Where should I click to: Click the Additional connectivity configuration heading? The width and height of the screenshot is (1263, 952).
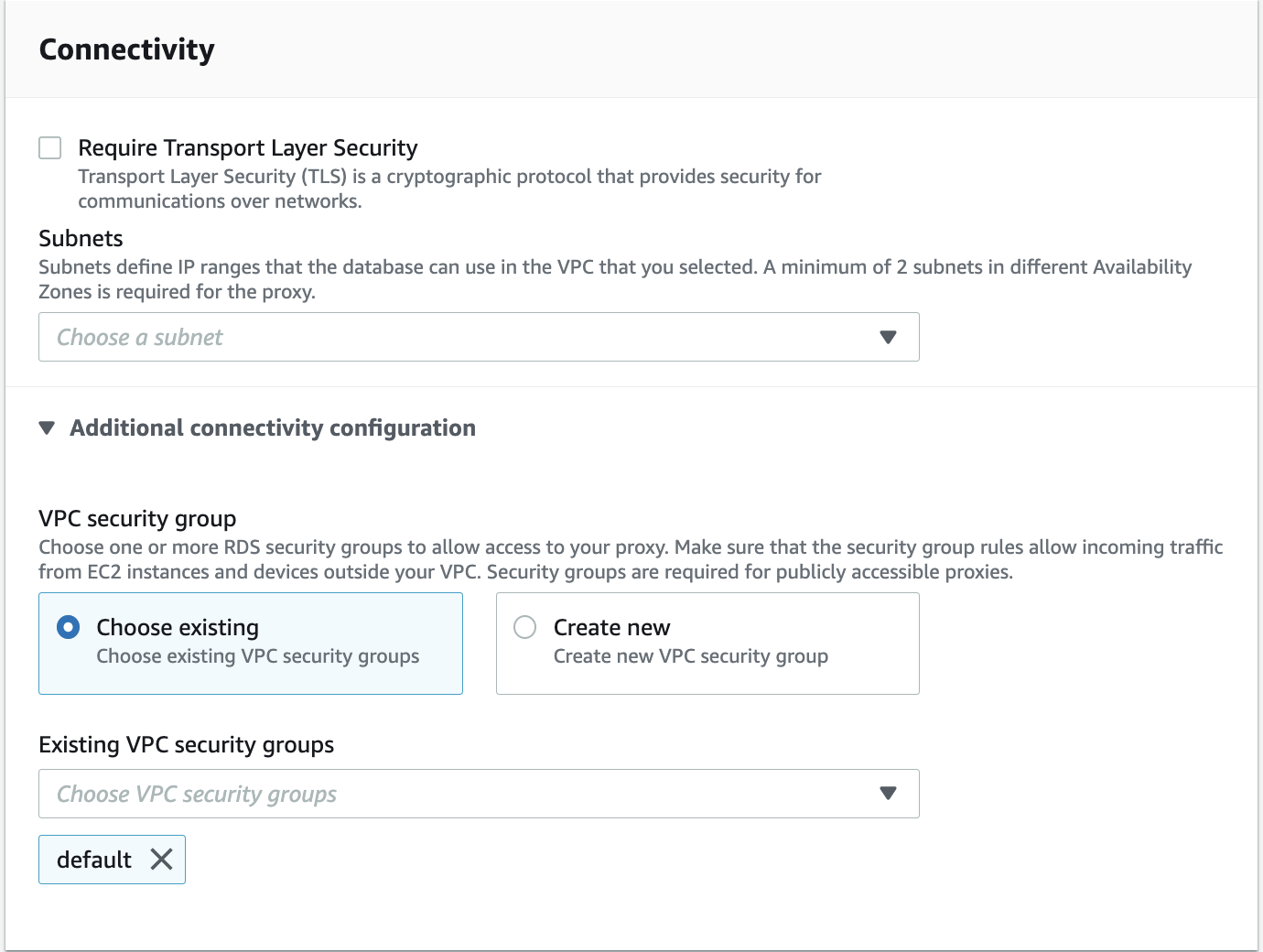(x=273, y=428)
